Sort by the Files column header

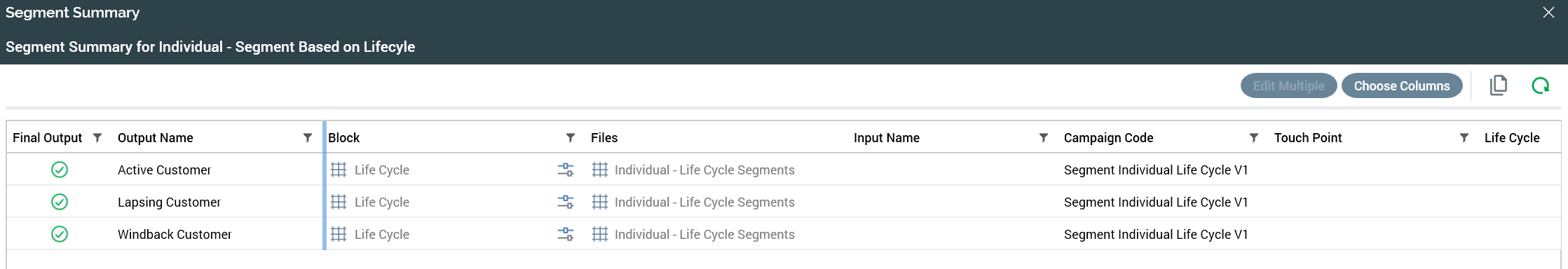[604, 138]
